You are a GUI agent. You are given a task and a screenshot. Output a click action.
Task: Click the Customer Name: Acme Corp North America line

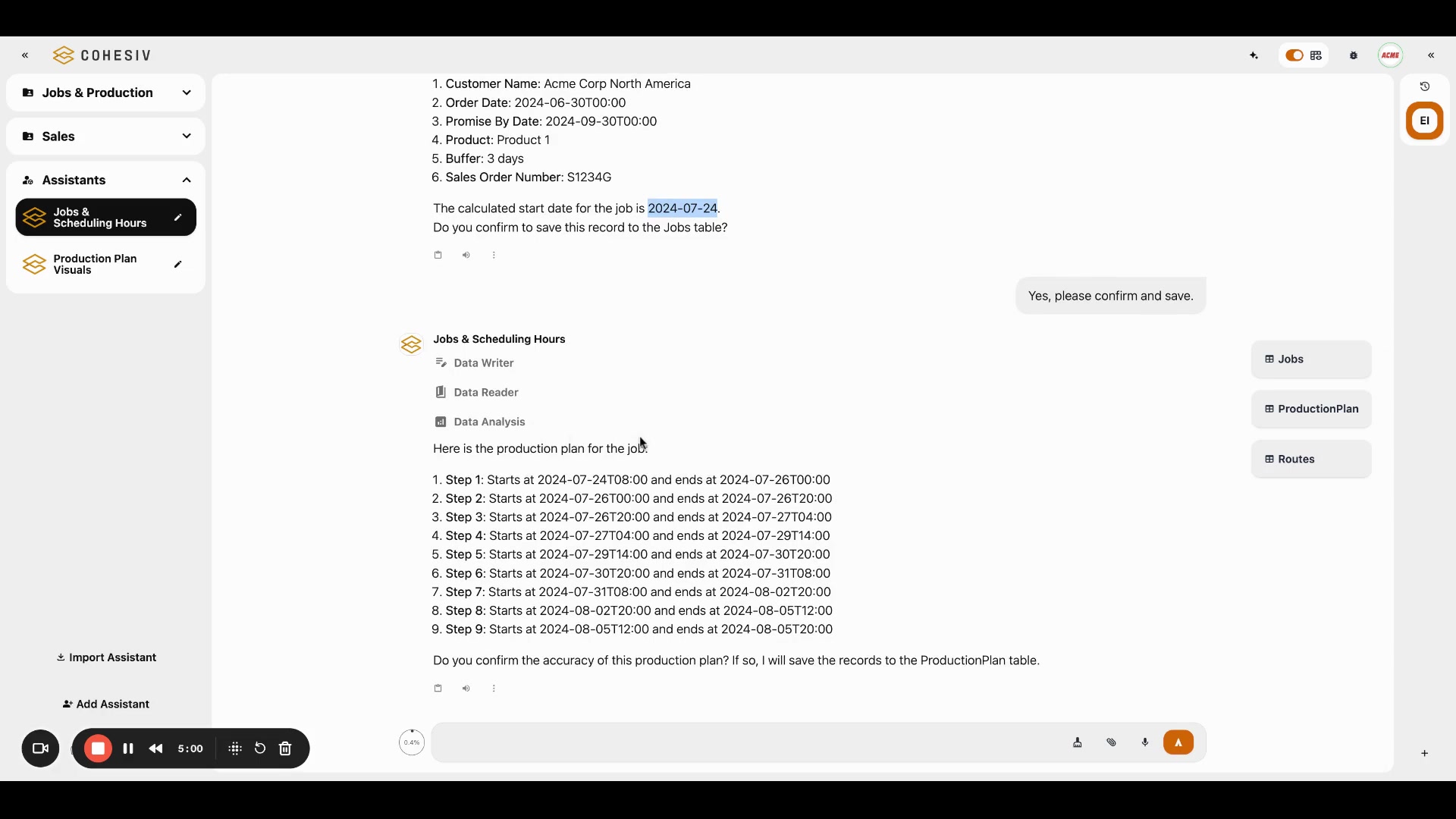tap(561, 84)
